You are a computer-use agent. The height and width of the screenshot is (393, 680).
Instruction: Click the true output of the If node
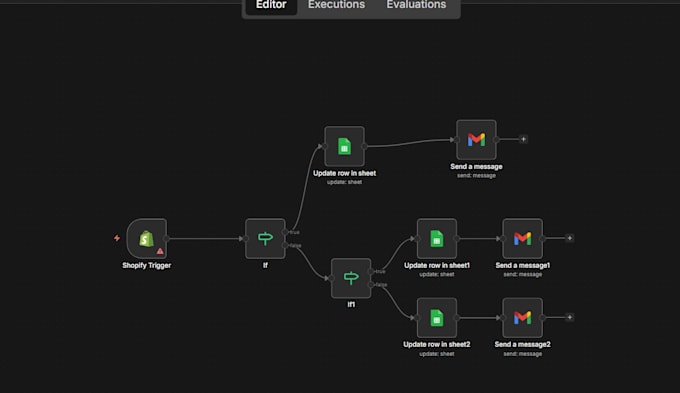285,232
